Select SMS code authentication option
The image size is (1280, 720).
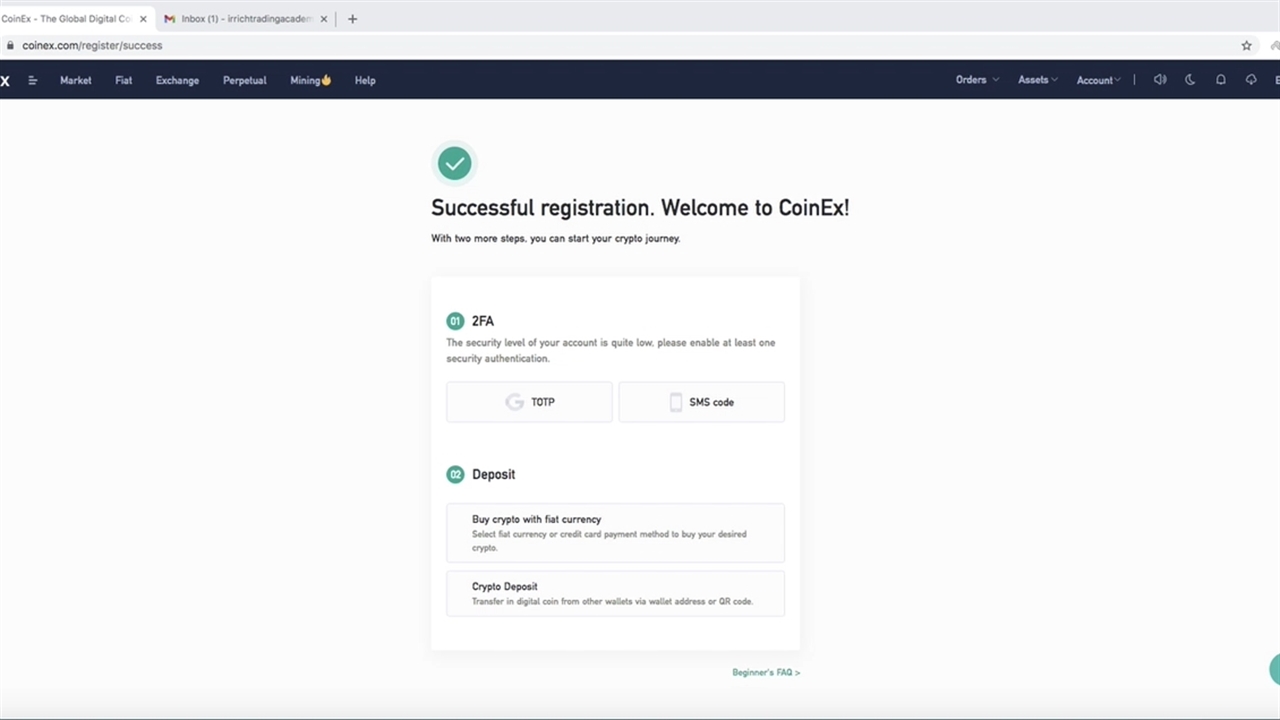pyautogui.click(x=701, y=402)
